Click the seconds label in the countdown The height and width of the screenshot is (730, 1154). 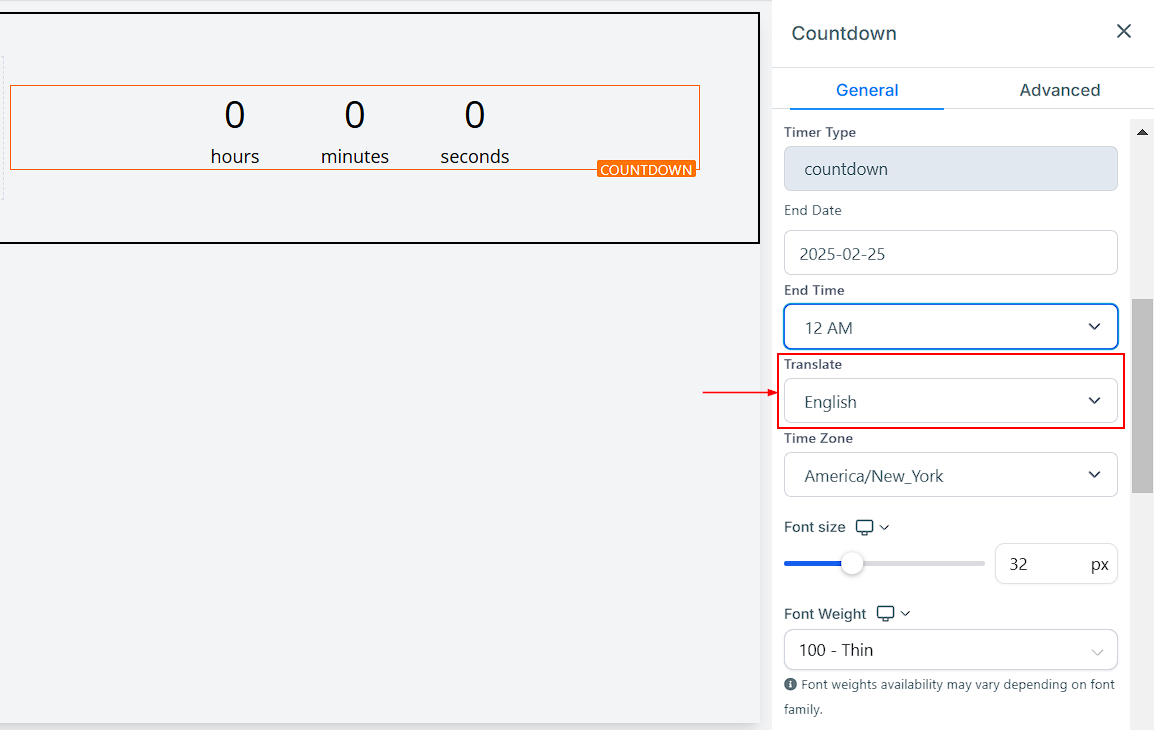click(x=475, y=157)
